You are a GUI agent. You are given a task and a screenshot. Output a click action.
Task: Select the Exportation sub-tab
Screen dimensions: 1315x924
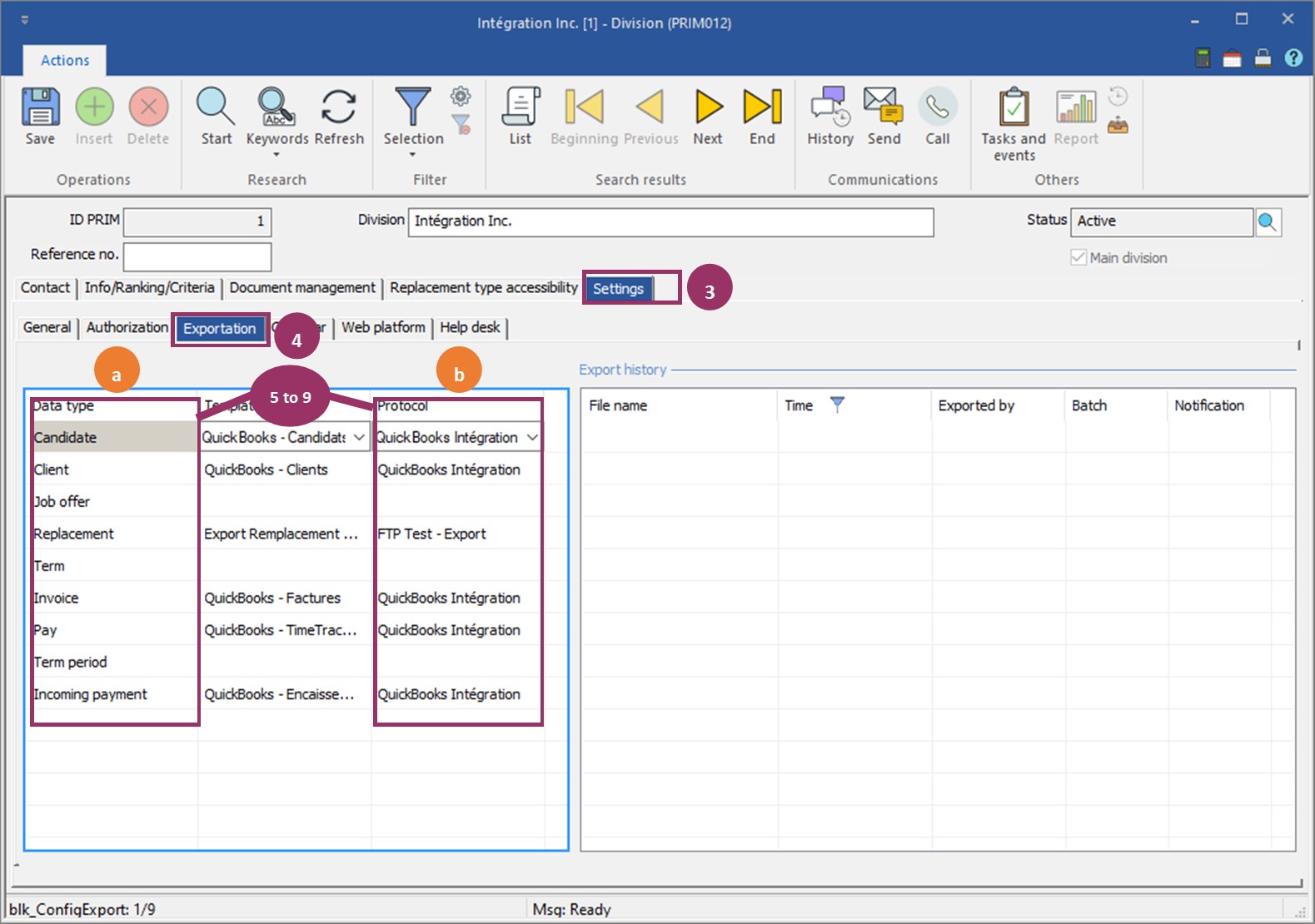click(x=220, y=329)
